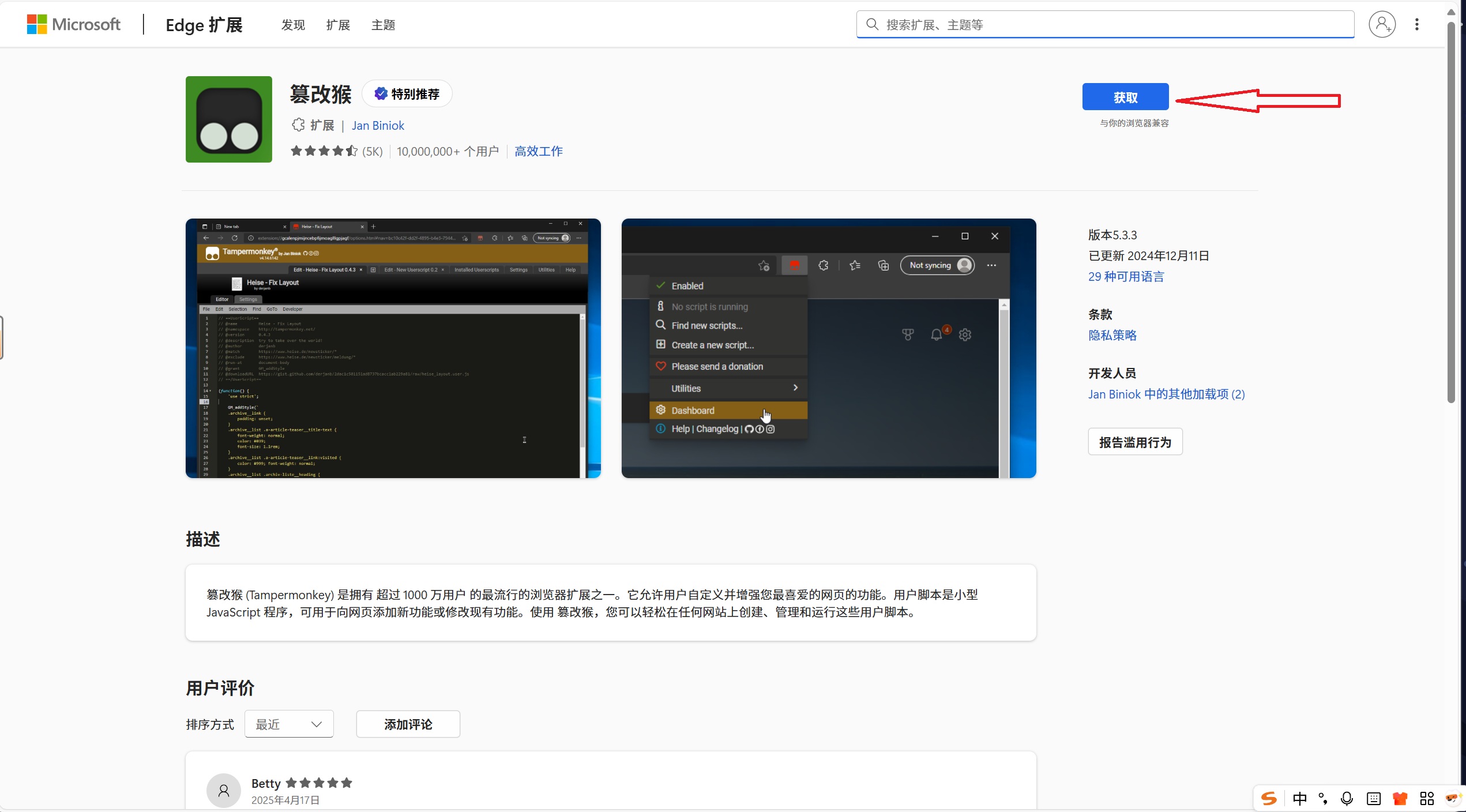Click the blue 获取 button
This screenshot has height=812, width=1466.
(x=1125, y=97)
